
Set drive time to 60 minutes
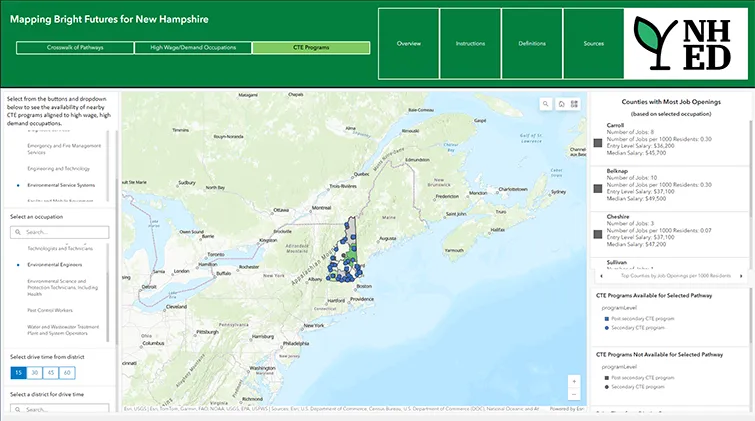(67, 373)
